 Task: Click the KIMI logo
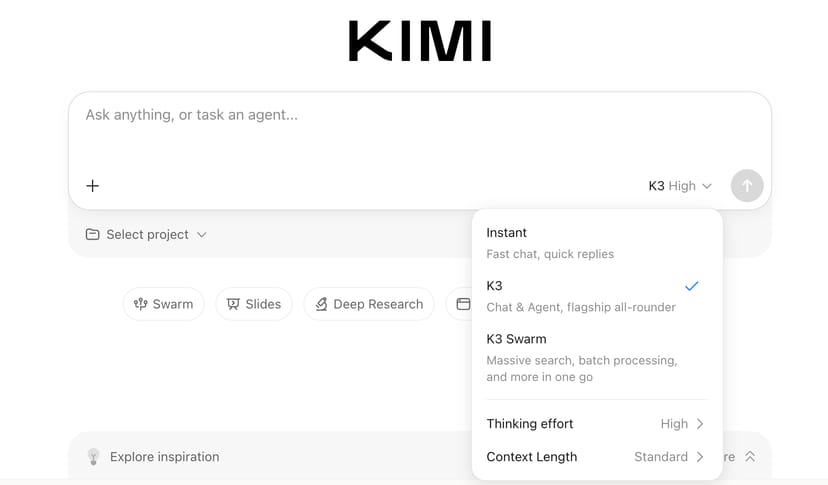pos(420,41)
